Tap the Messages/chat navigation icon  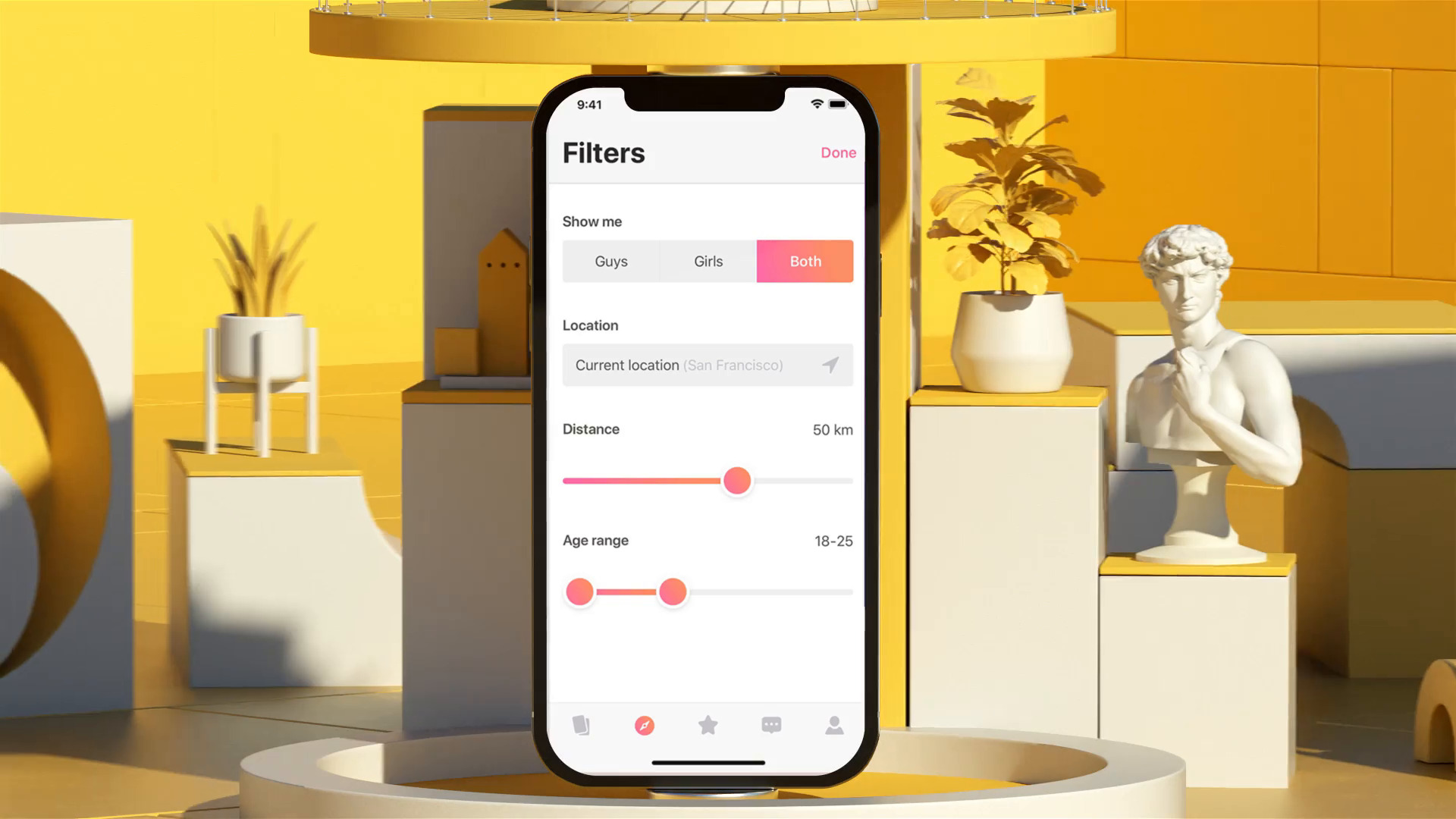(x=770, y=725)
